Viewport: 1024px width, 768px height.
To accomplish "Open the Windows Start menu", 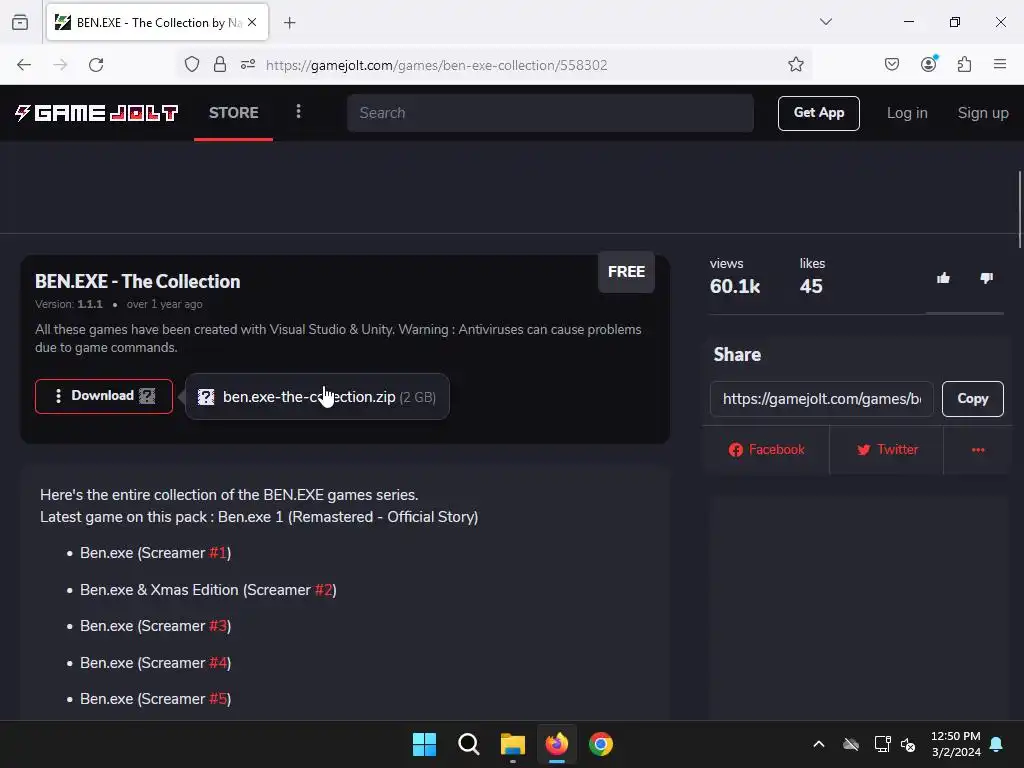I will [x=424, y=744].
